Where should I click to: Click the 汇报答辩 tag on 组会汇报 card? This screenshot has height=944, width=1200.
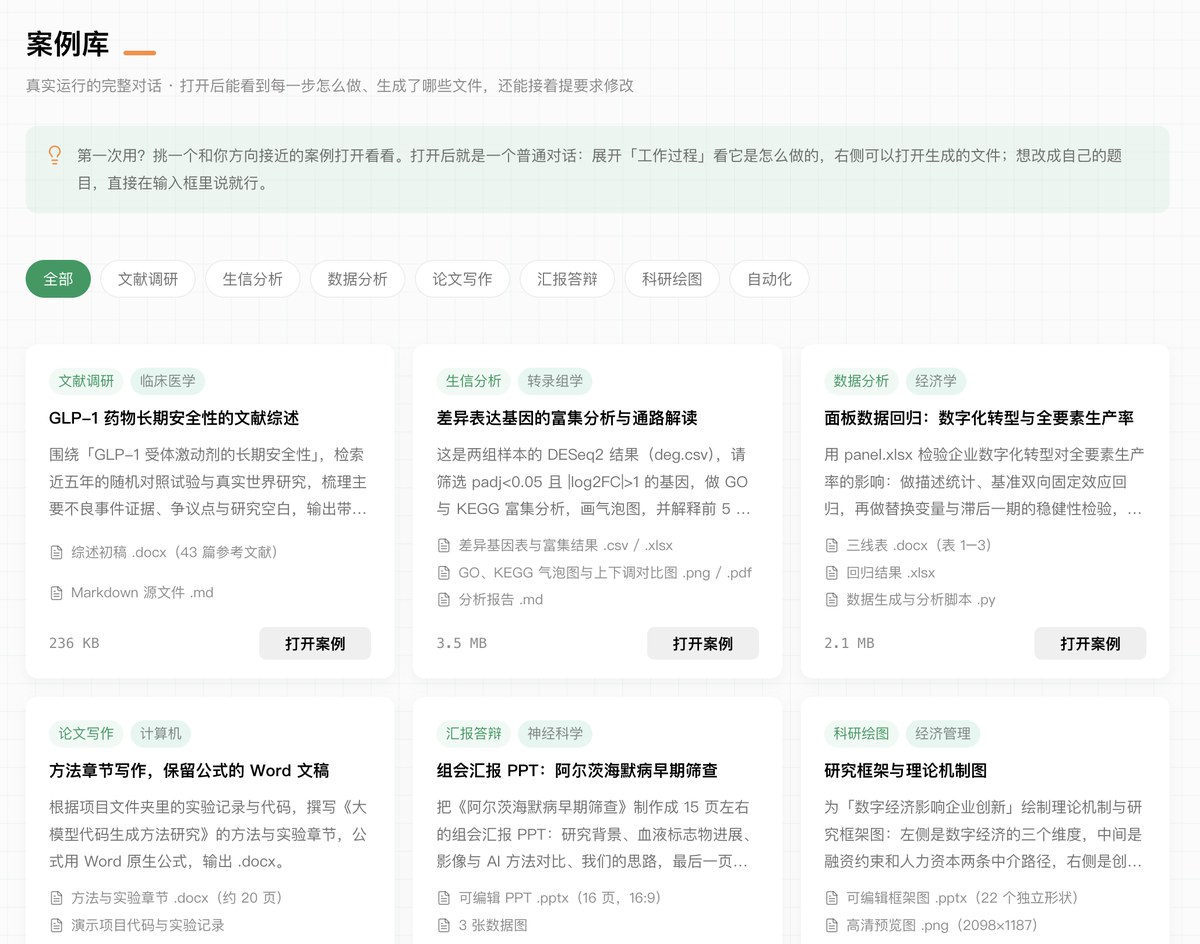click(x=473, y=733)
